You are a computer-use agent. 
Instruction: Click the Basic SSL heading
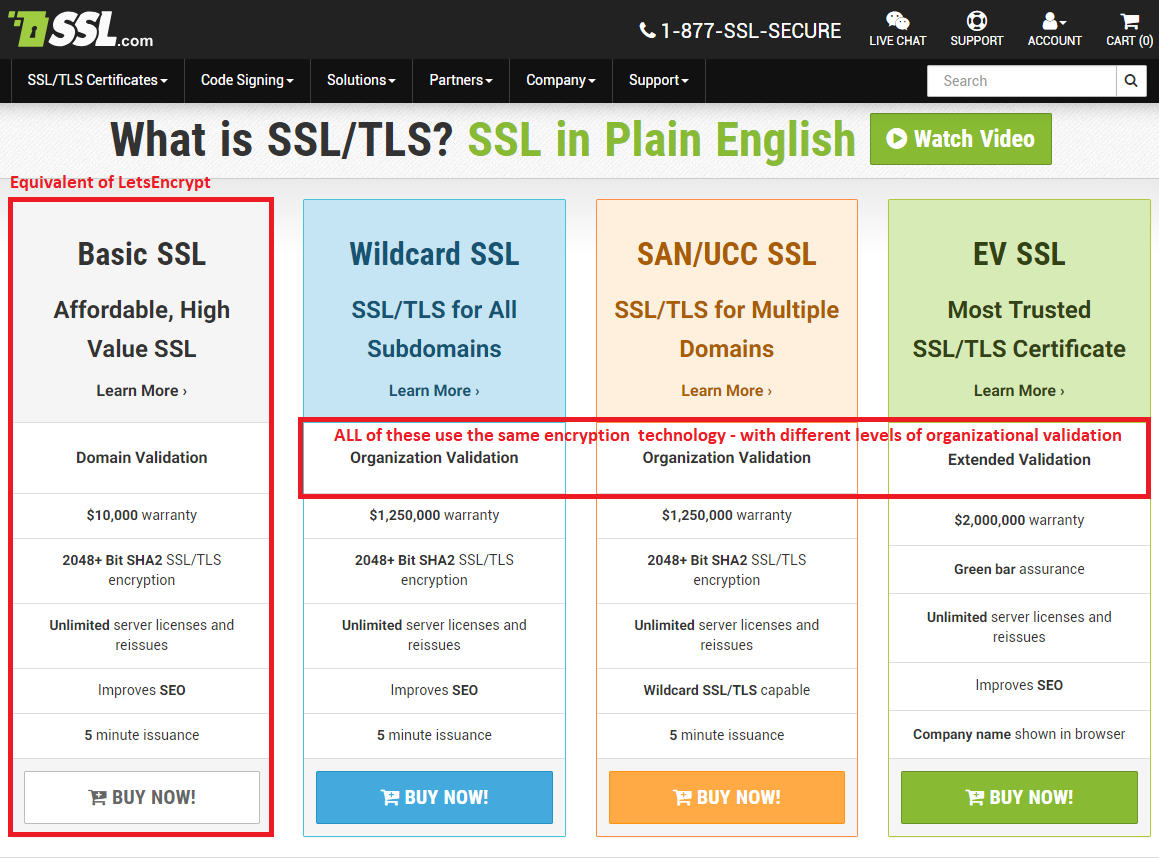(142, 254)
